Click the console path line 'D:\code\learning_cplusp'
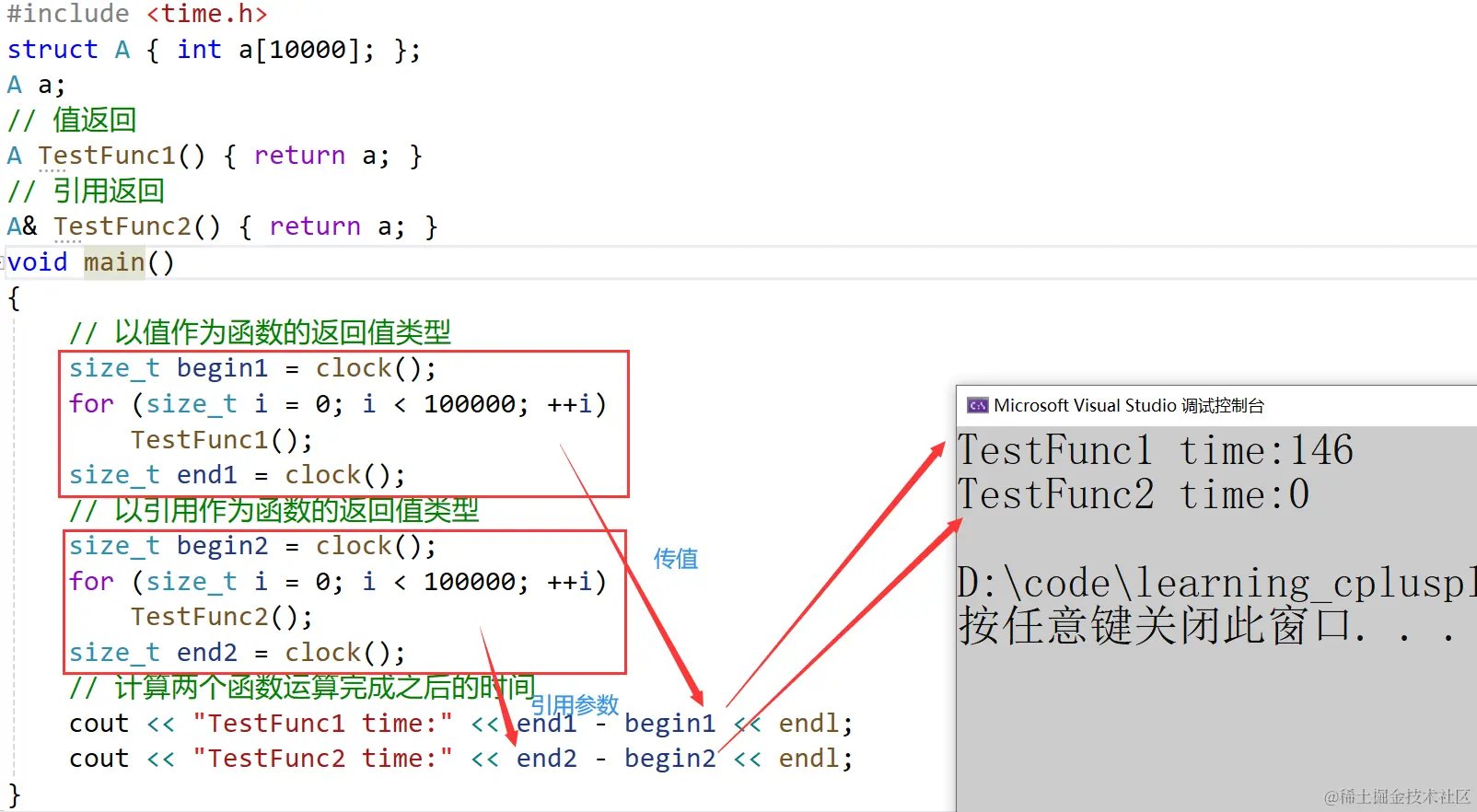The height and width of the screenshot is (812, 1477). click(x=1216, y=583)
